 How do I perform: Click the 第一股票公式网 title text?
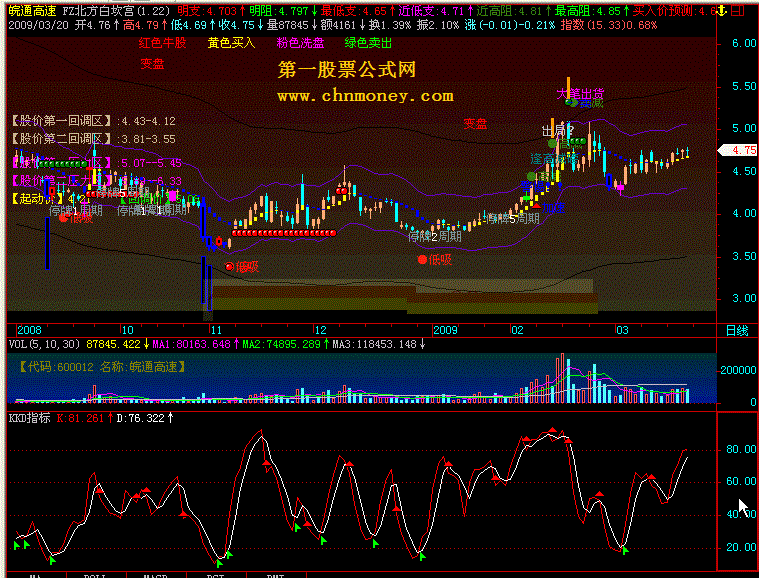click(347, 70)
